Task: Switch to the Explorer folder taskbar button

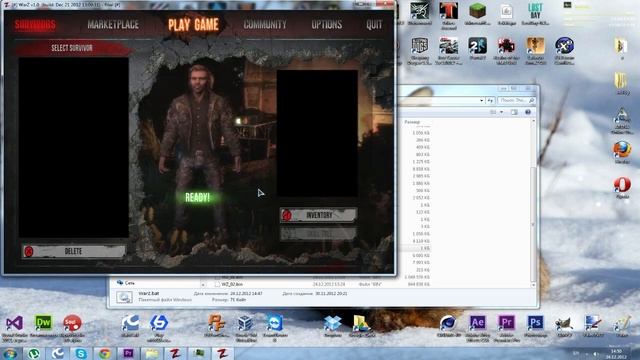Action: 152,353
